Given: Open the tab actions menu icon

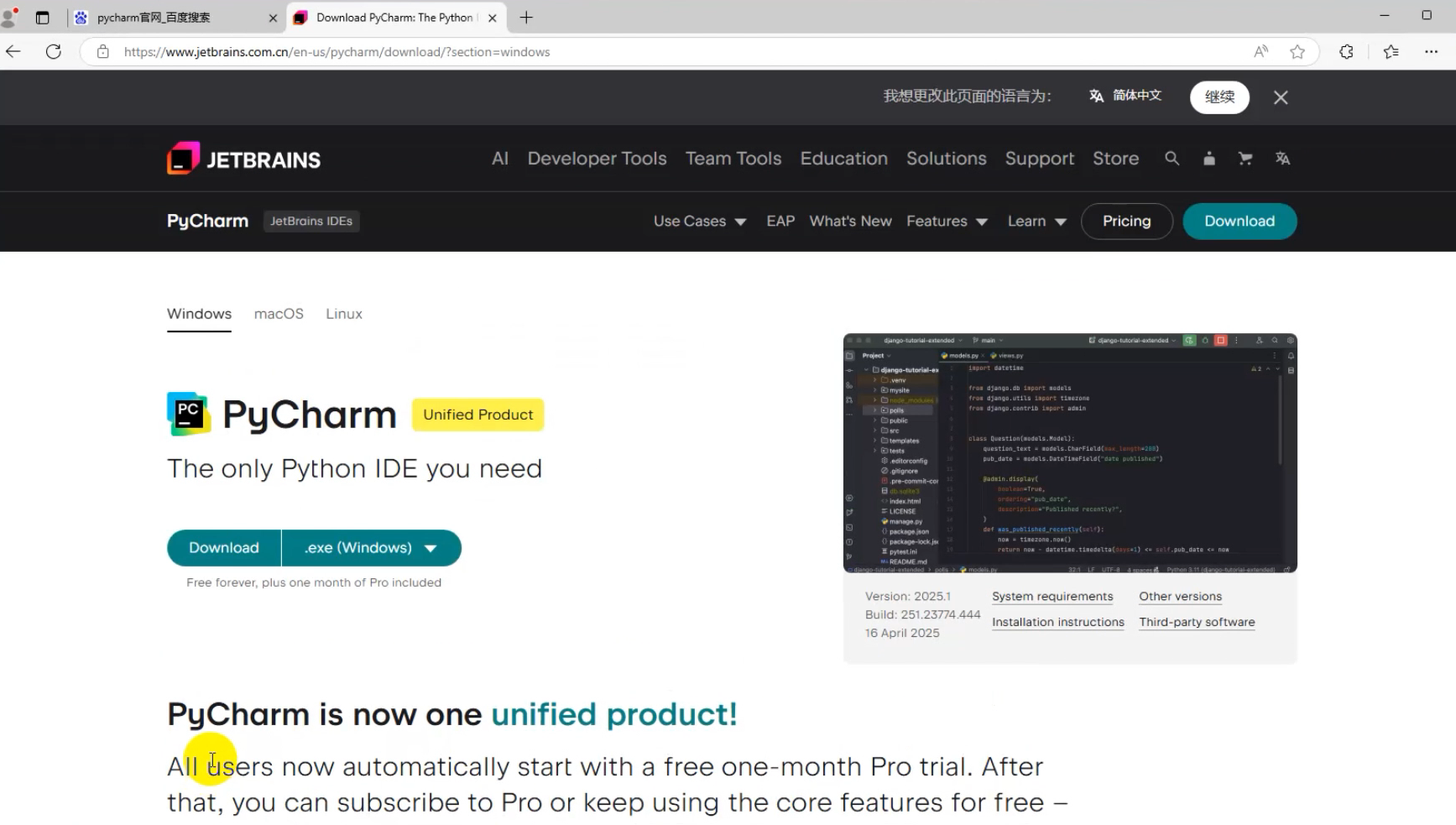Looking at the screenshot, I should (43, 18).
